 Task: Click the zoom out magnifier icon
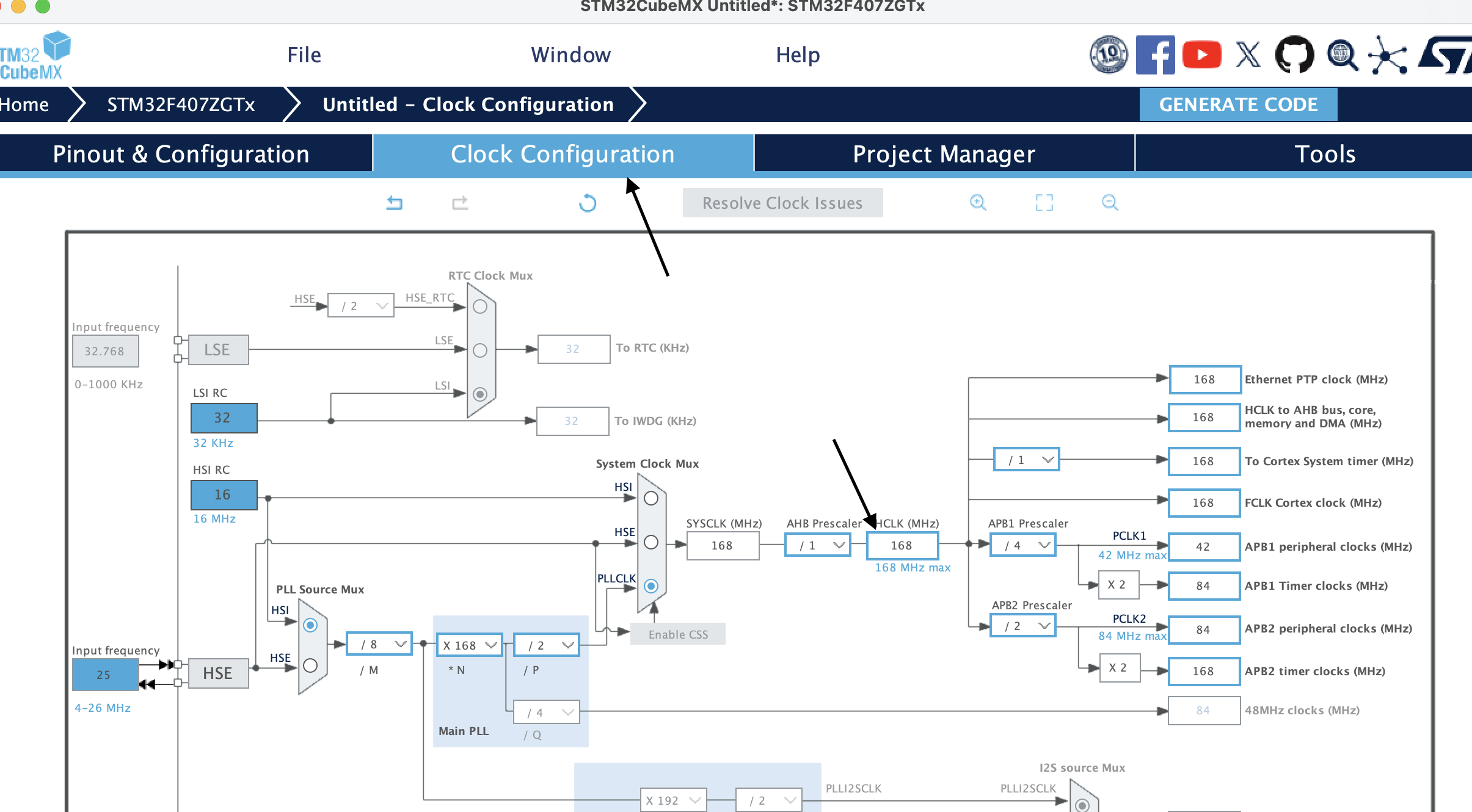(1110, 203)
